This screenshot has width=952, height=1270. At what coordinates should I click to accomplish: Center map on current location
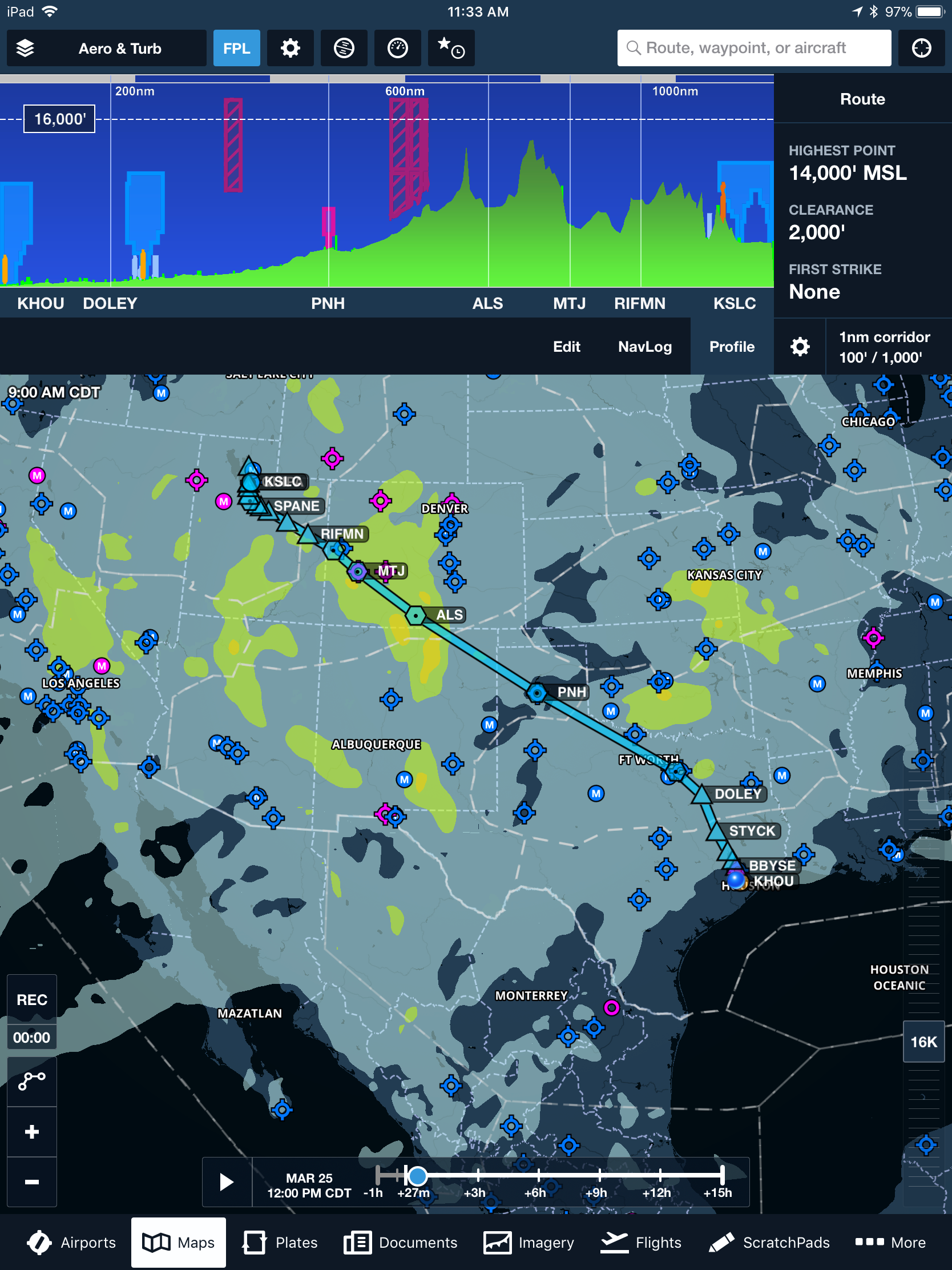(921, 48)
